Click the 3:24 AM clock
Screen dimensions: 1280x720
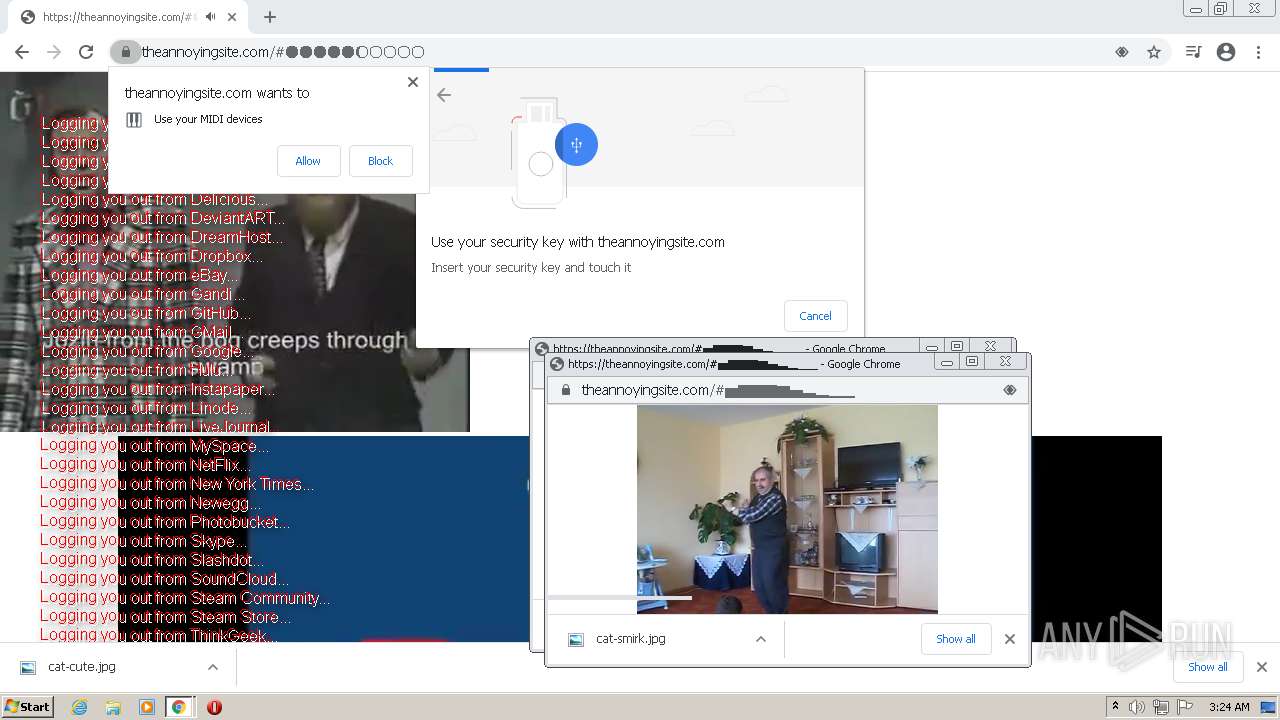[1229, 707]
